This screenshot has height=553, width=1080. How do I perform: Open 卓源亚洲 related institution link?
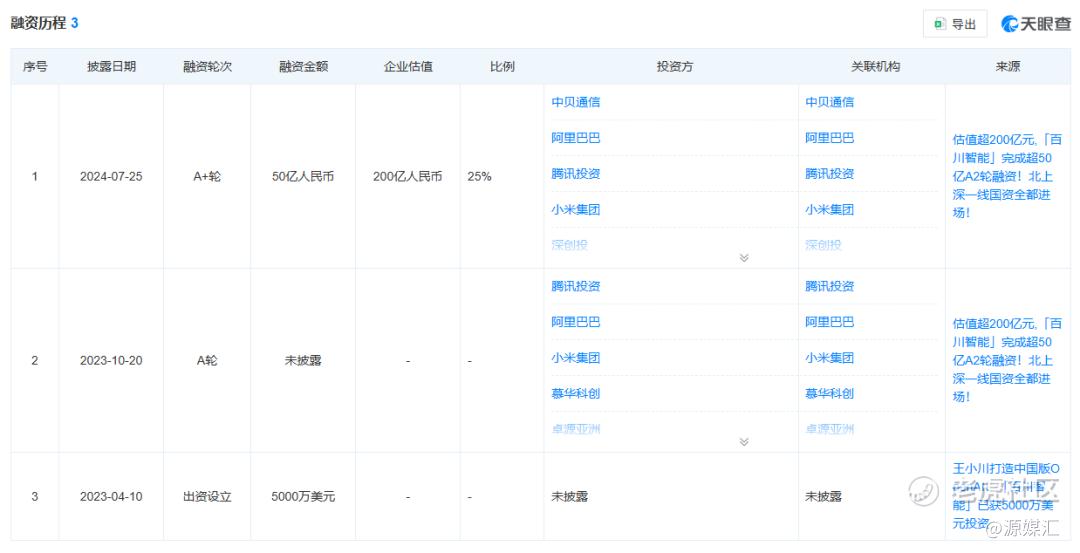point(830,429)
